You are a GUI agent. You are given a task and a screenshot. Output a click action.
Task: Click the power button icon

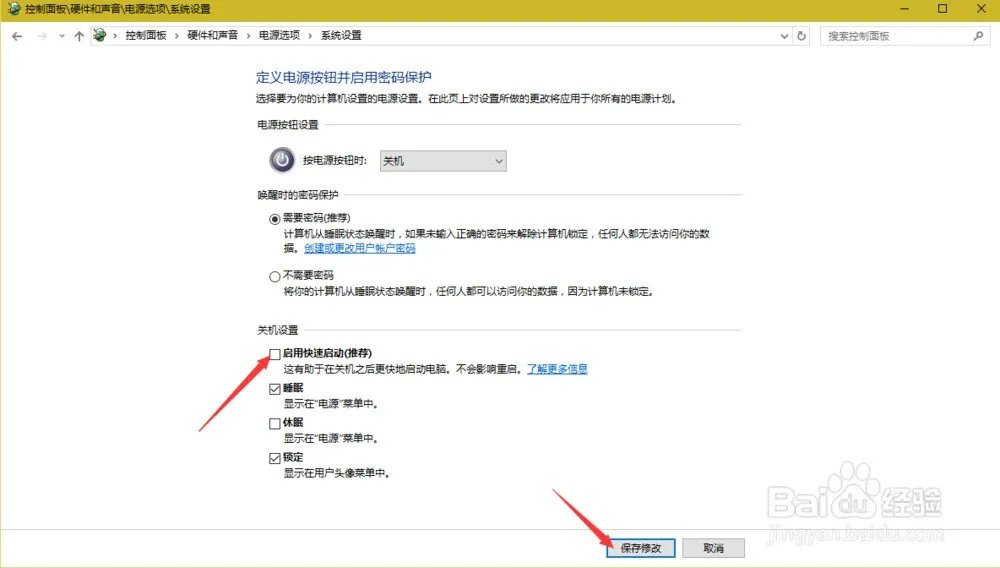tap(282, 160)
